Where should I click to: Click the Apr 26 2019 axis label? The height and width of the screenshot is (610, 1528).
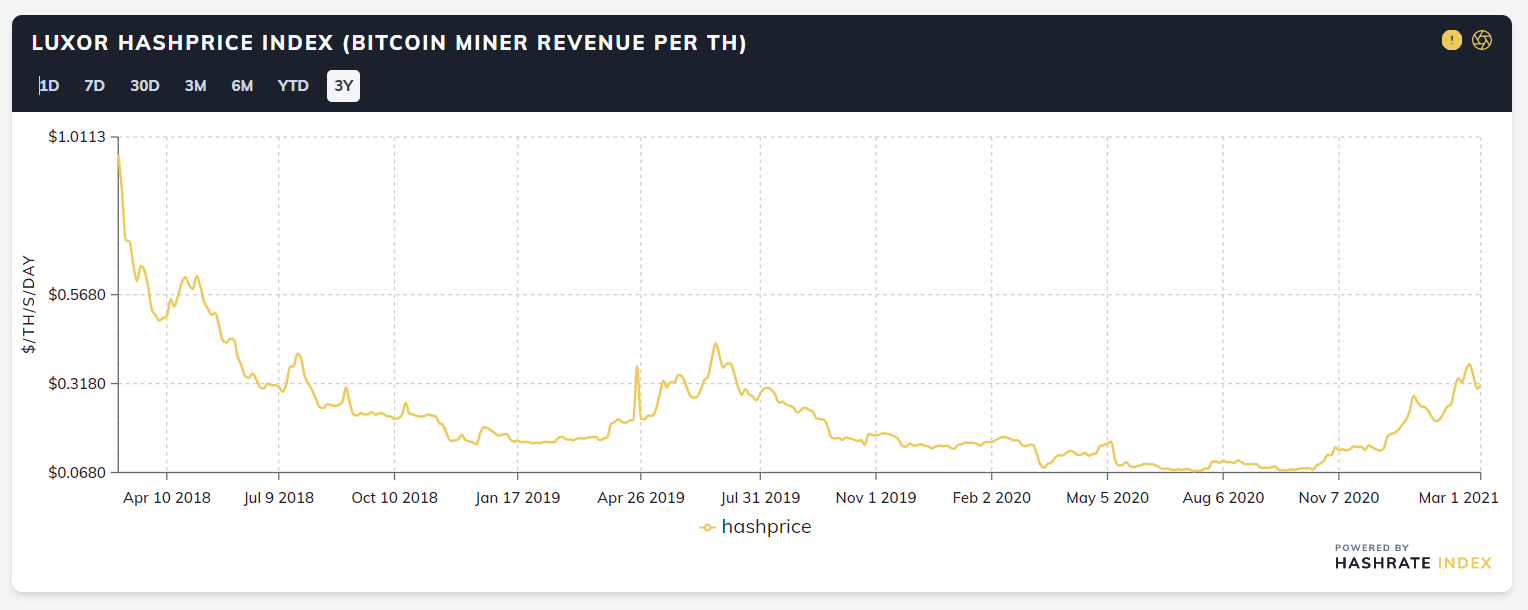tap(640, 497)
